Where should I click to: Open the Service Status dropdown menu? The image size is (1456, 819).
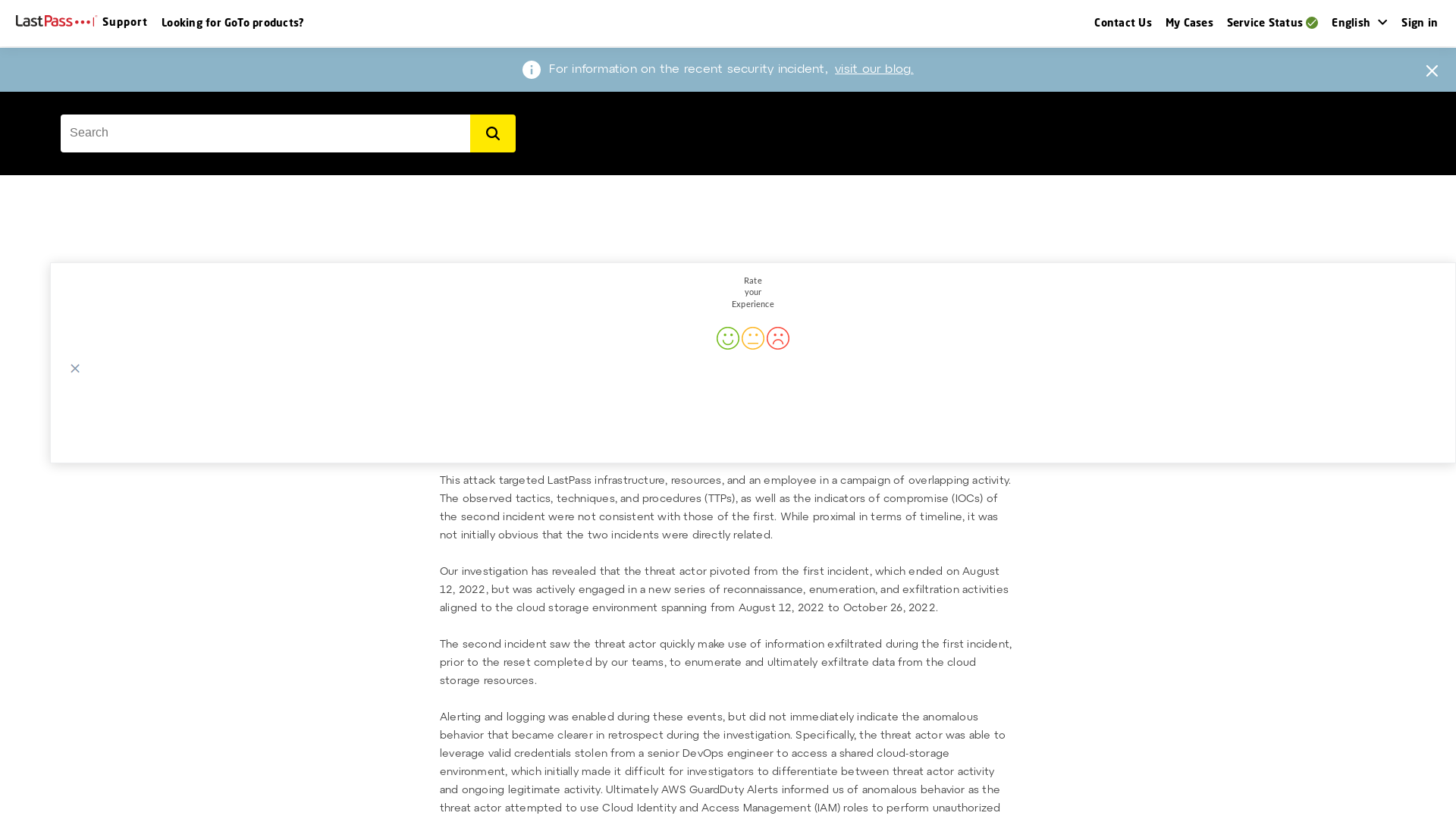(1272, 22)
